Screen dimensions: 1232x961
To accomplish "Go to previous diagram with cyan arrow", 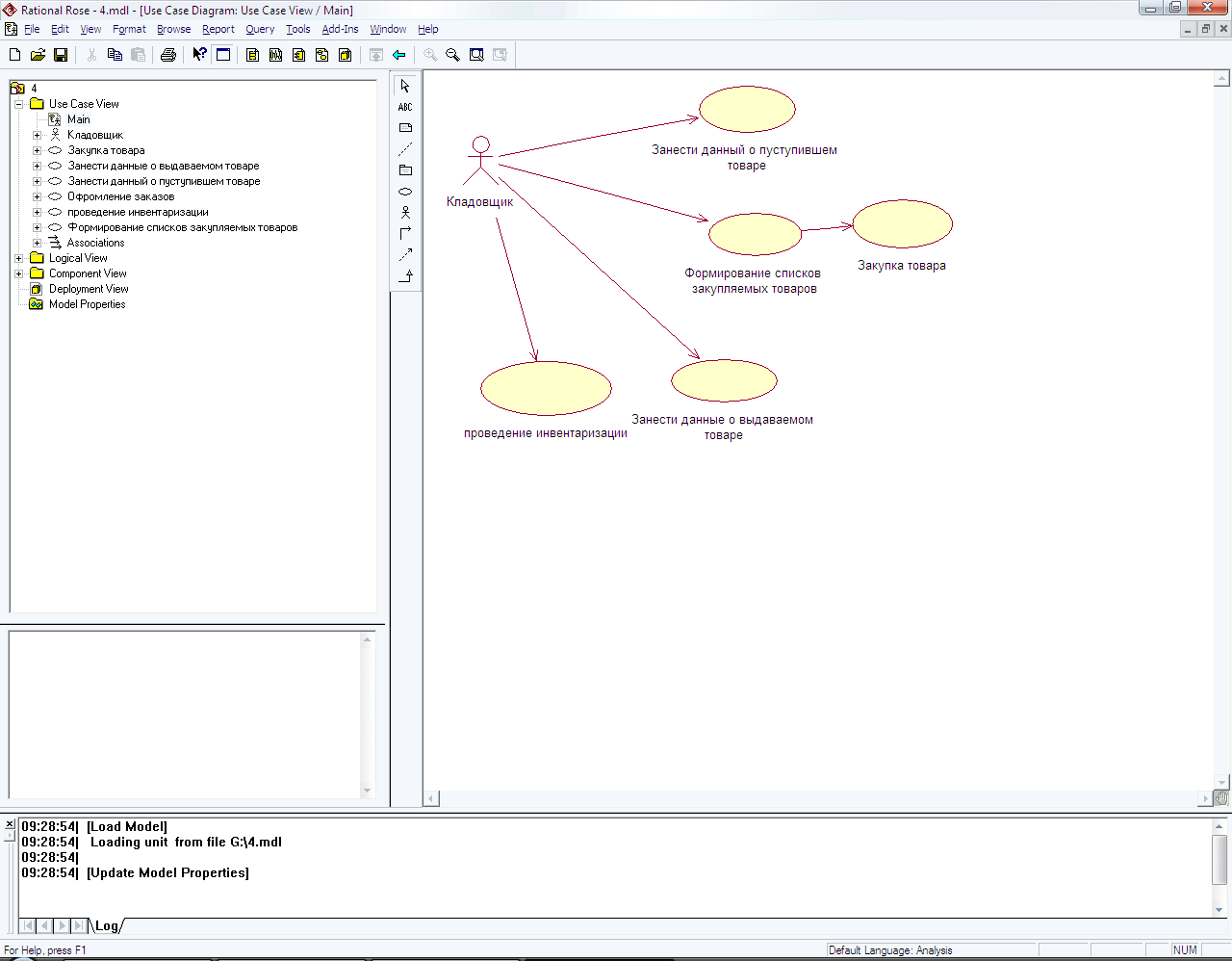I will point(398,55).
